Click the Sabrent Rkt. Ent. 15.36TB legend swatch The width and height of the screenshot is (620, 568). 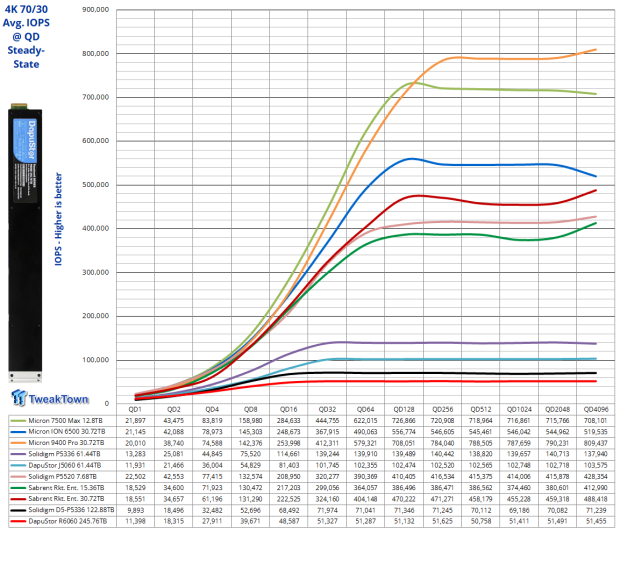pyautogui.click(x=18, y=488)
